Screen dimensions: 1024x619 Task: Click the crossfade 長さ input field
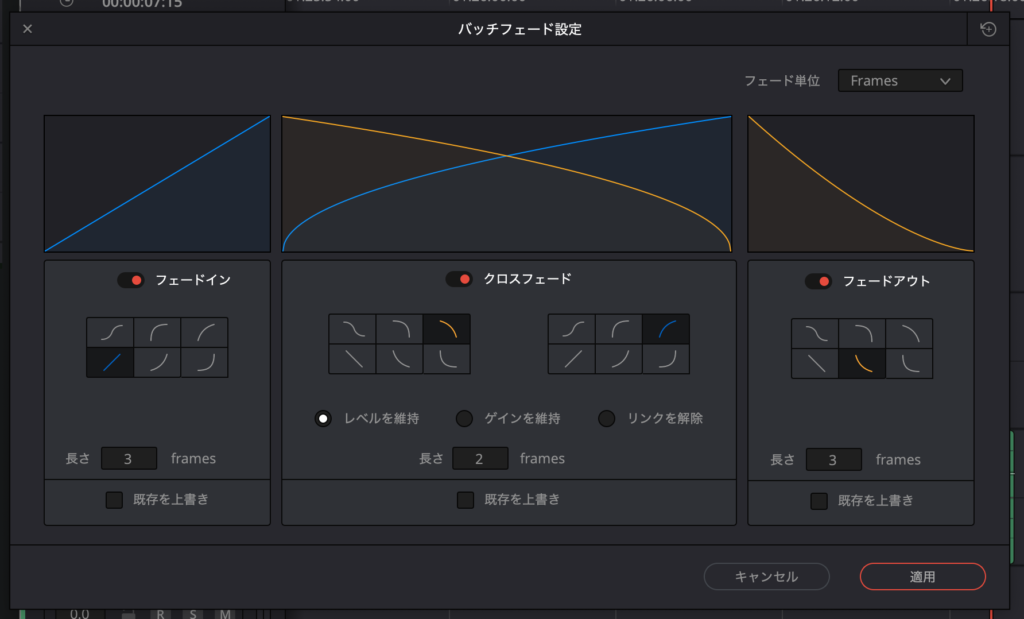pos(480,458)
